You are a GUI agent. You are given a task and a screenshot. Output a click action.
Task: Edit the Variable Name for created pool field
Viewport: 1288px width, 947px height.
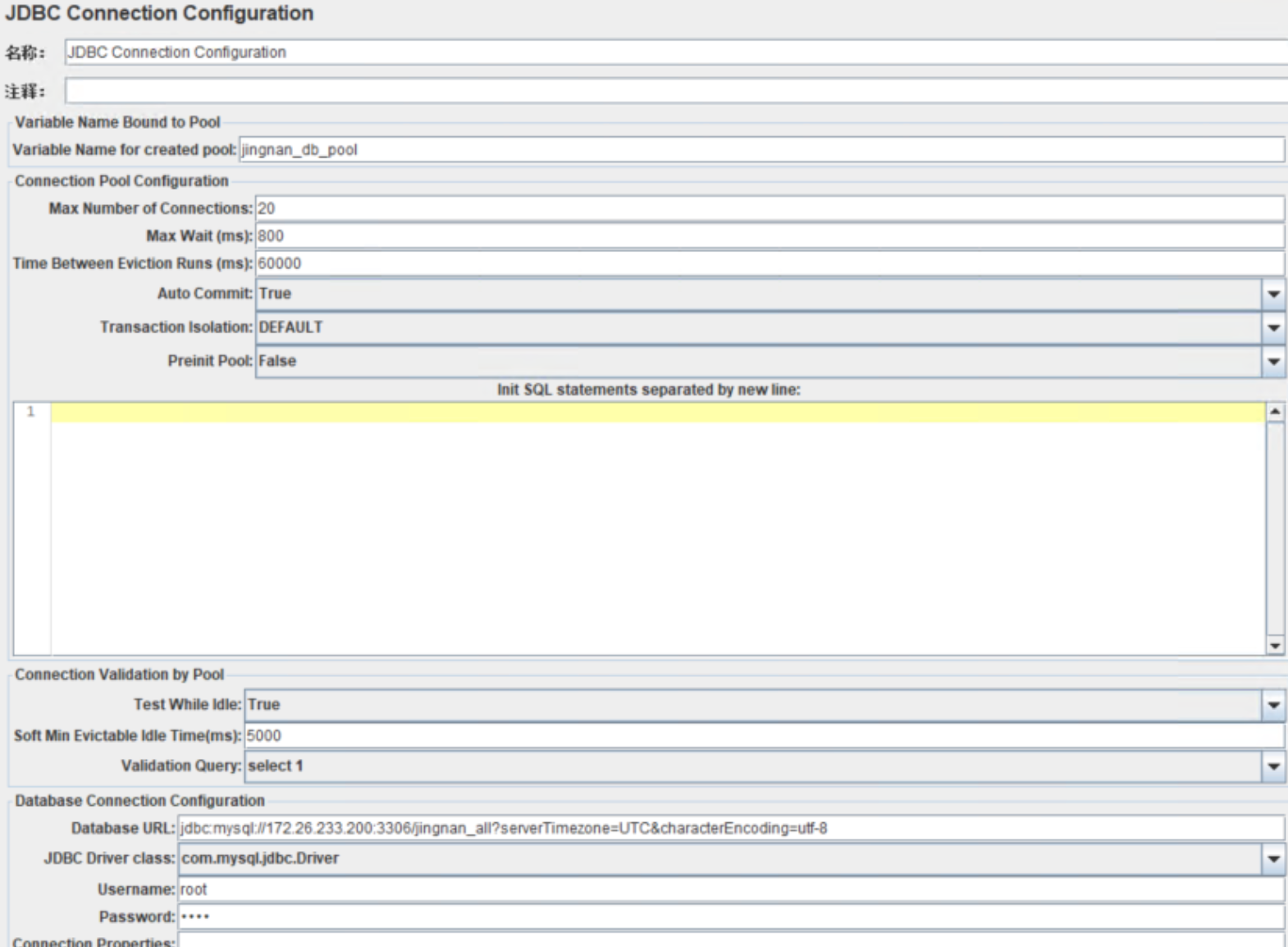(761, 149)
